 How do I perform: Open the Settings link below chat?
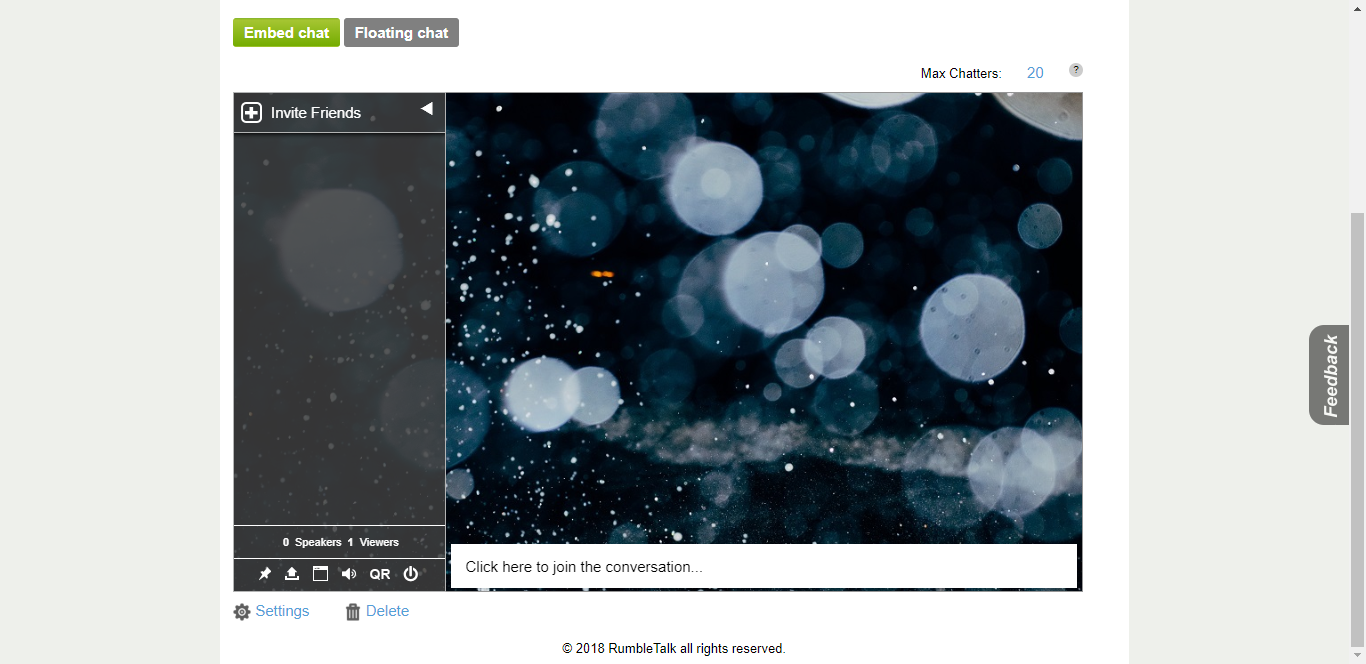click(282, 611)
